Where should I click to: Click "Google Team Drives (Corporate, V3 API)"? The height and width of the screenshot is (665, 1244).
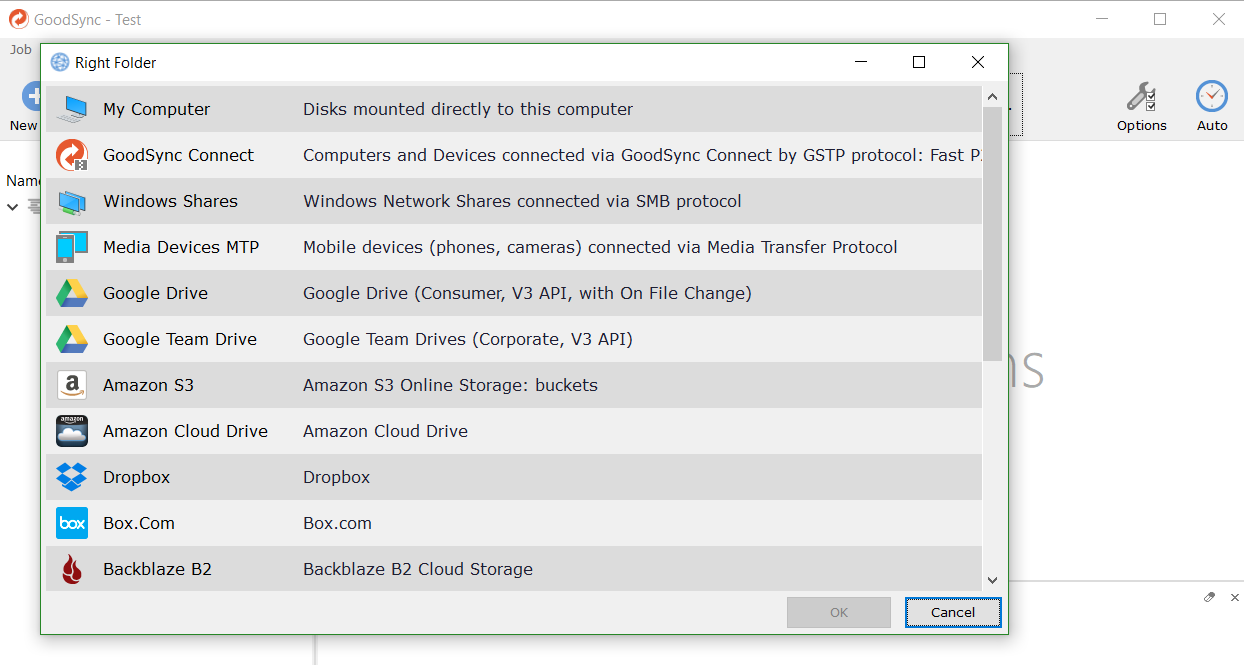tap(468, 339)
